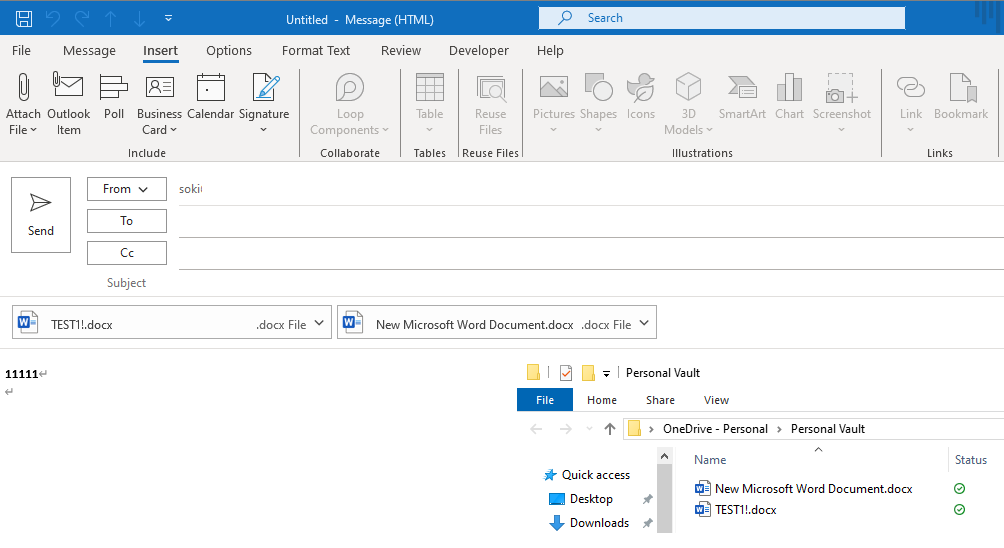The width and height of the screenshot is (1004, 548).
Task: Insert a SmartArt graphic
Action: click(742, 97)
